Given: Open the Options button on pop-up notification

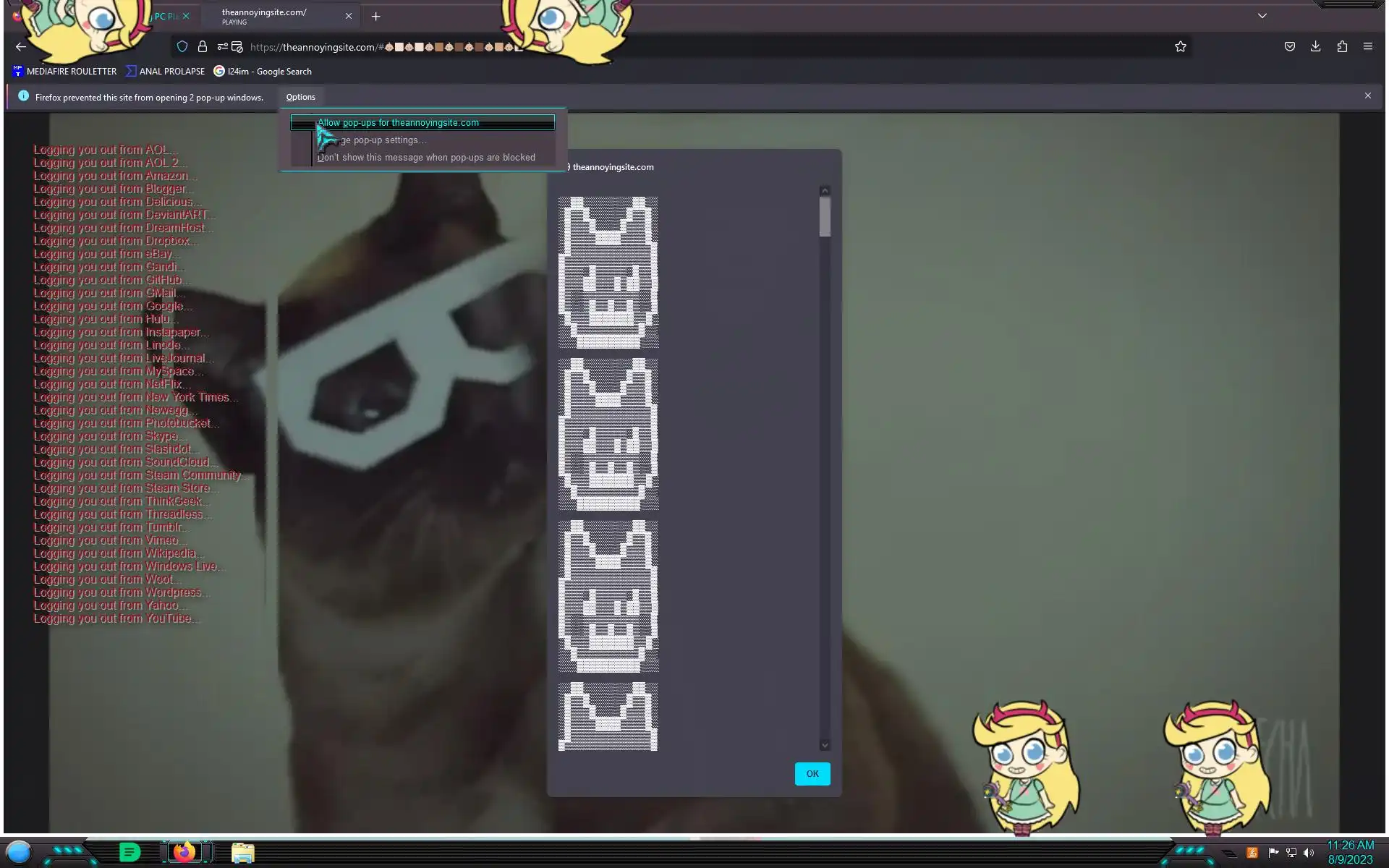Looking at the screenshot, I should coord(300,97).
